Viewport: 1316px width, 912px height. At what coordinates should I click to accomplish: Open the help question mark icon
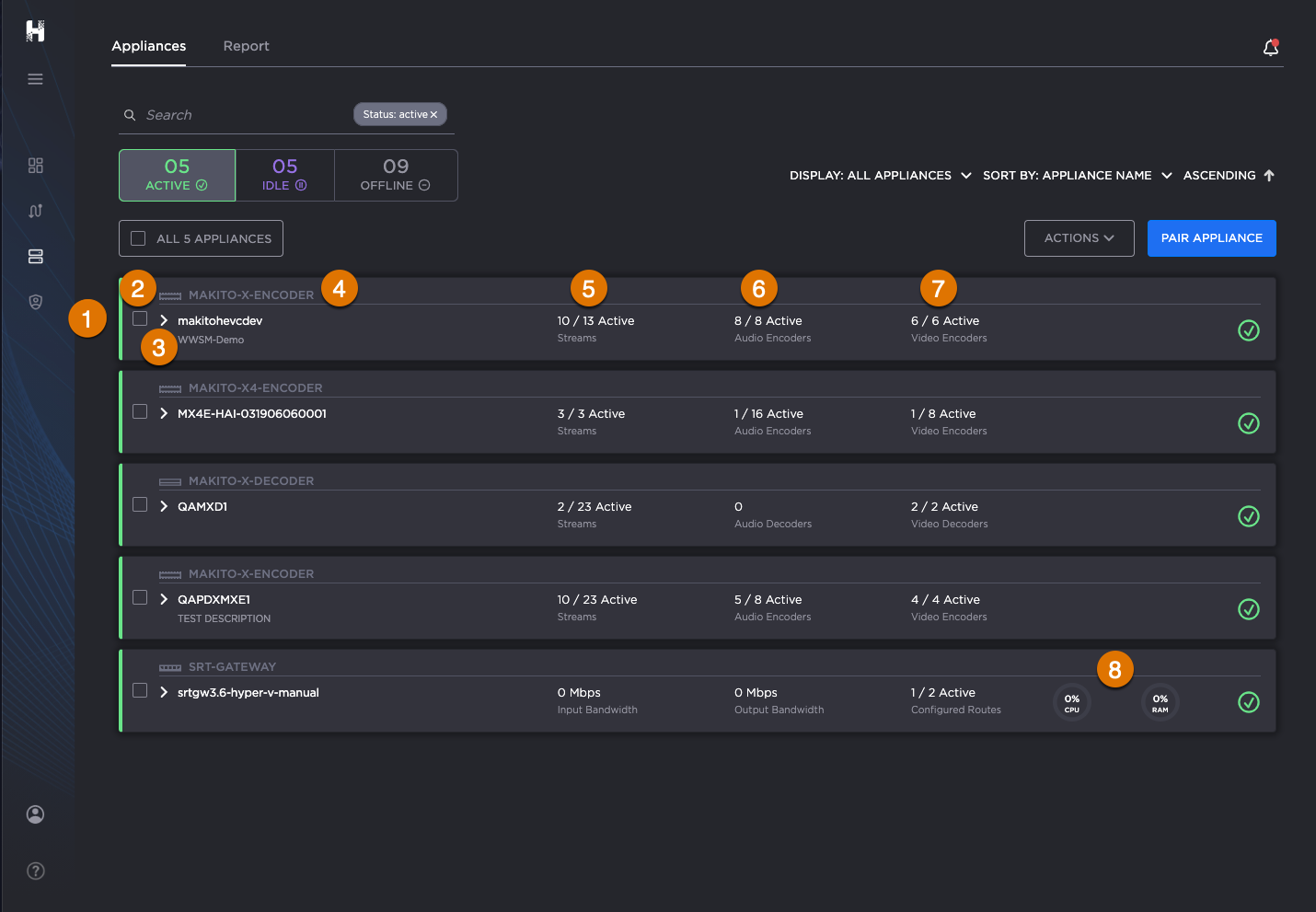pyautogui.click(x=36, y=871)
